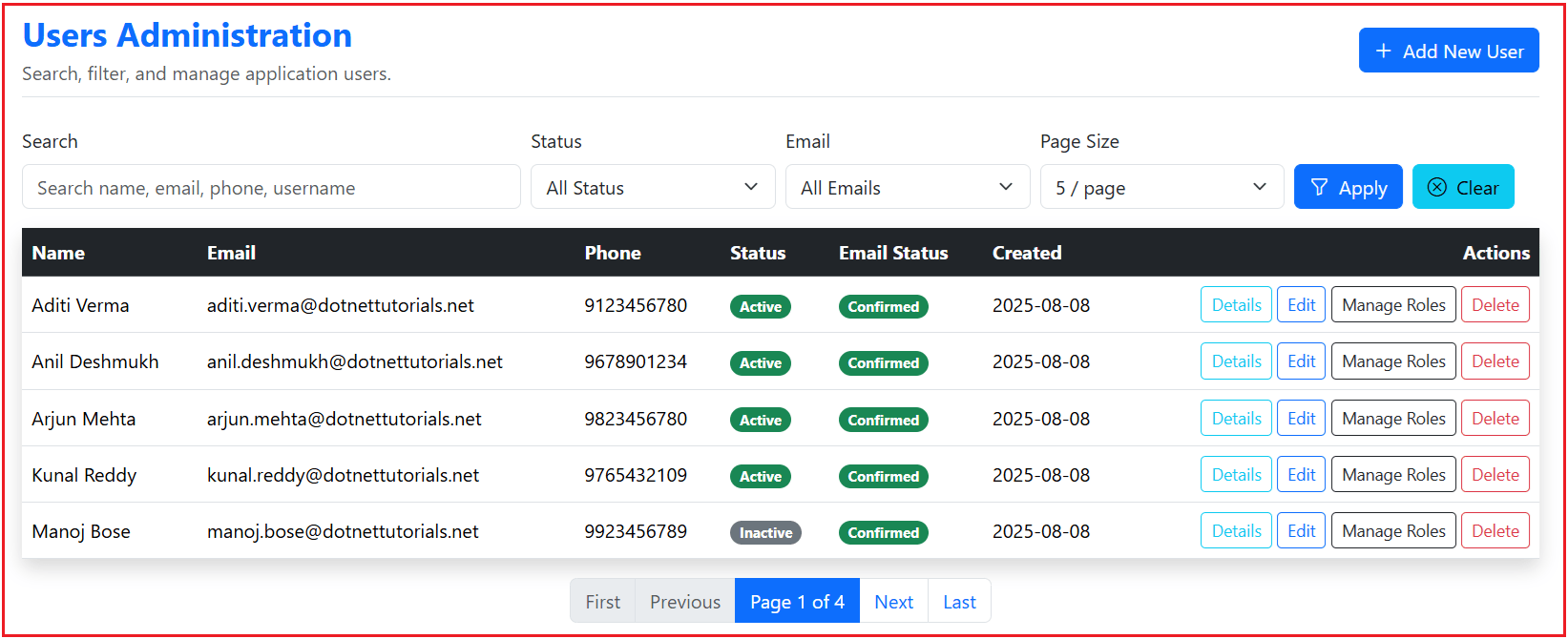Click the Users Administration heading

pyautogui.click(x=187, y=35)
